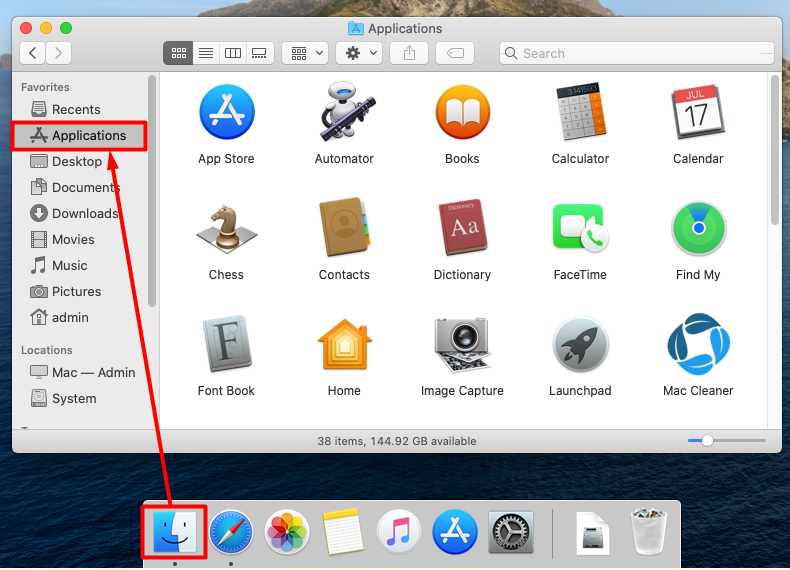Click the Edit Tags toolbar button
Screen dimensions: 790x570
coord(455,53)
